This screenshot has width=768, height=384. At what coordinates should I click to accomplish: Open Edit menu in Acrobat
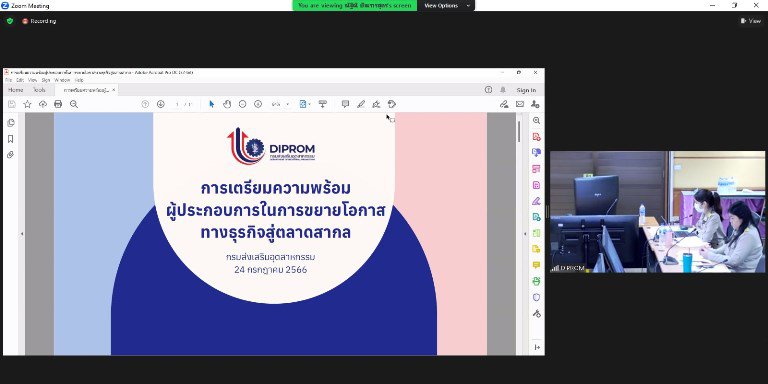coord(20,80)
